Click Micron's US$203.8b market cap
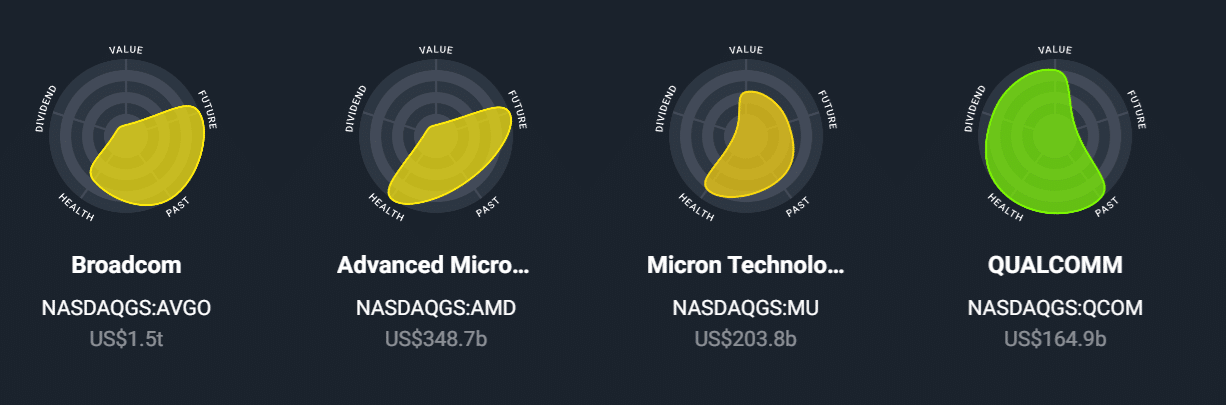The image size is (1226, 405). point(745,338)
